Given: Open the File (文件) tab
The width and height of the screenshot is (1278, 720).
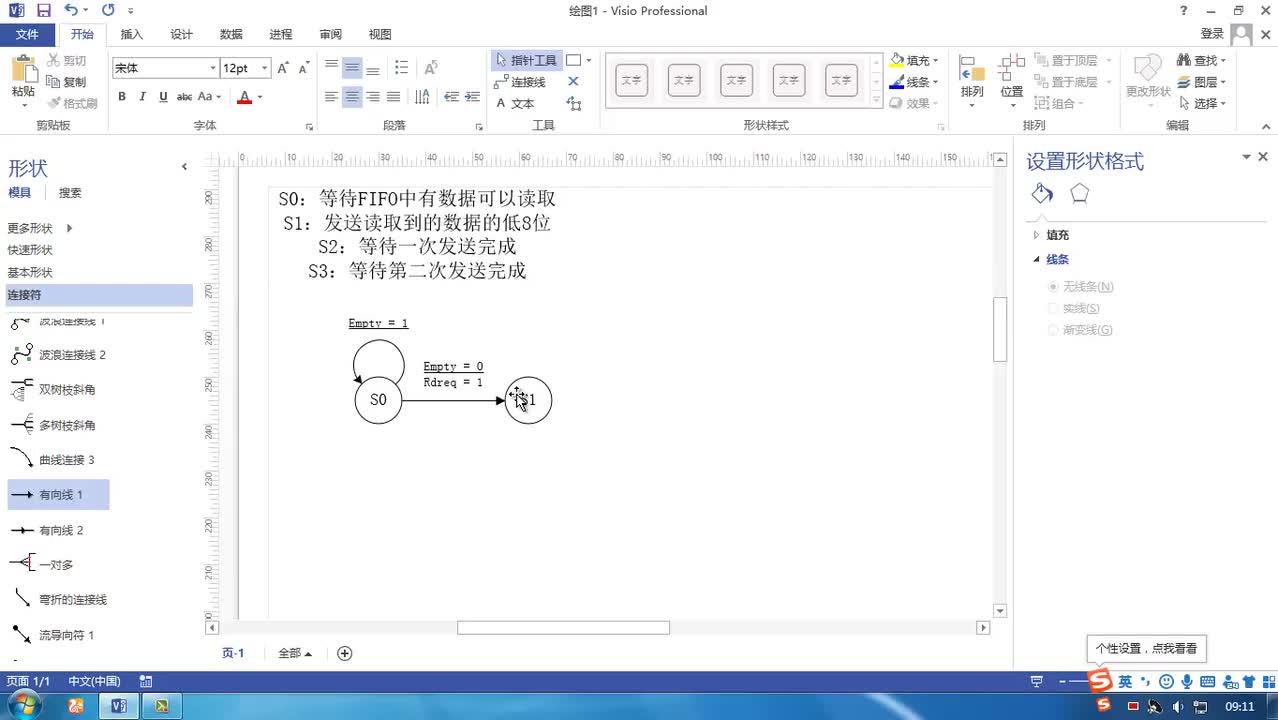Looking at the screenshot, I should coord(27,34).
